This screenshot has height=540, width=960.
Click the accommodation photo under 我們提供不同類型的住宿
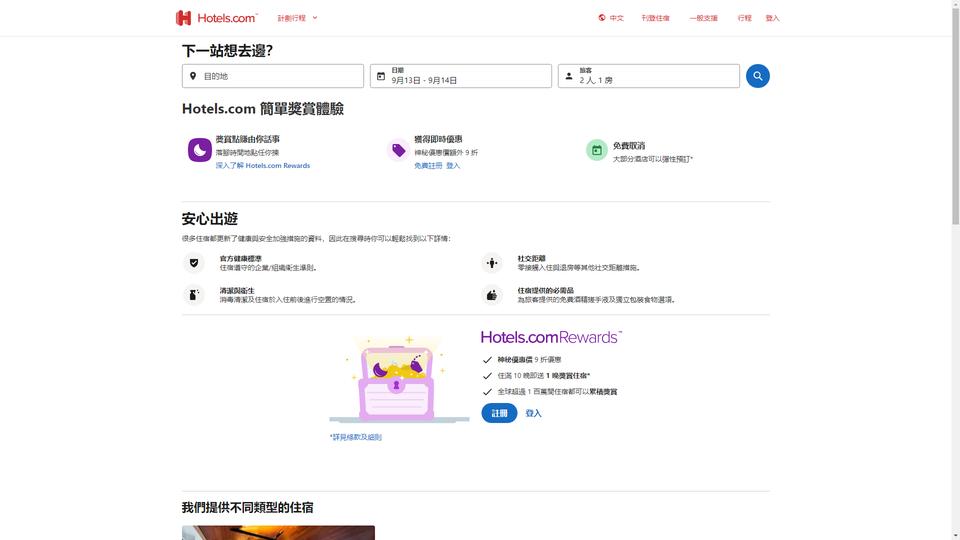click(x=278, y=532)
